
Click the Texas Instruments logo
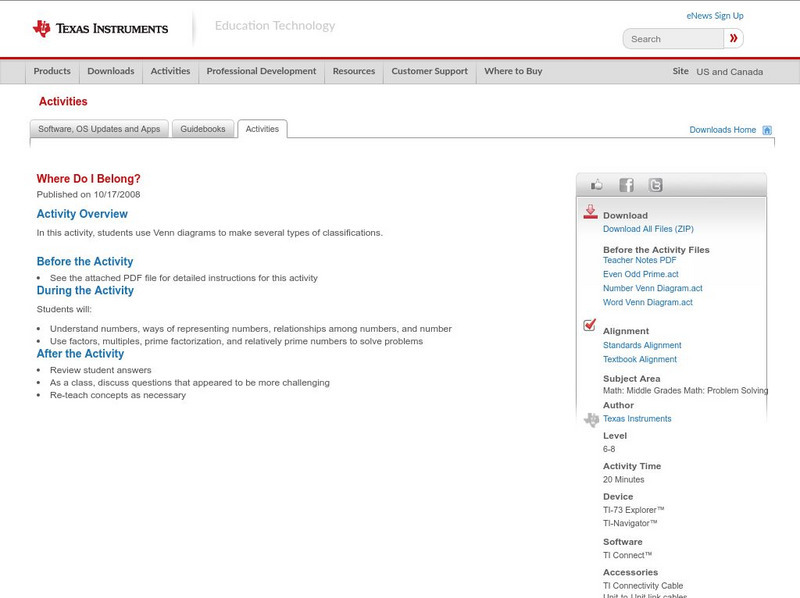100,29
